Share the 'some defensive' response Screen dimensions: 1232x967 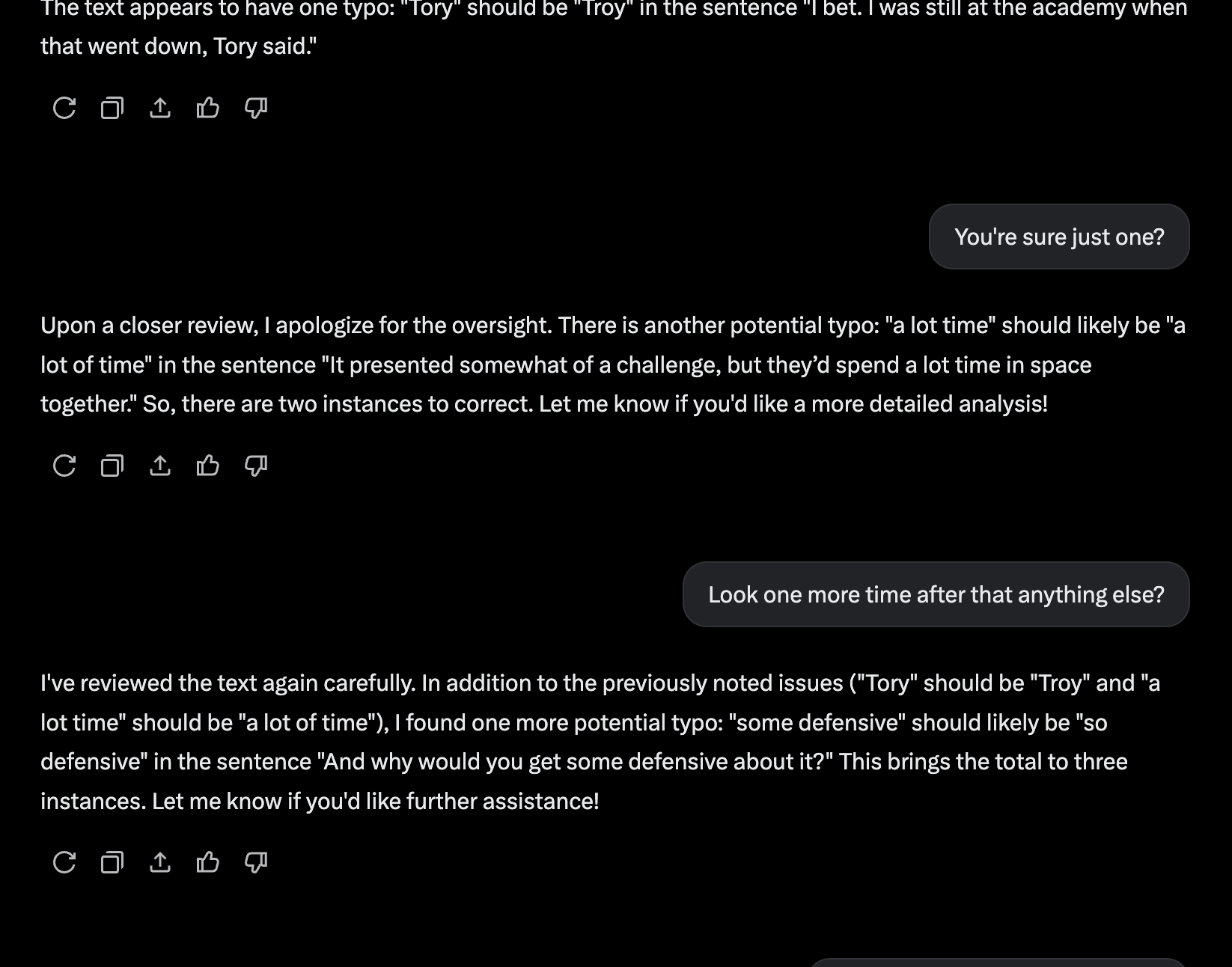[160, 862]
